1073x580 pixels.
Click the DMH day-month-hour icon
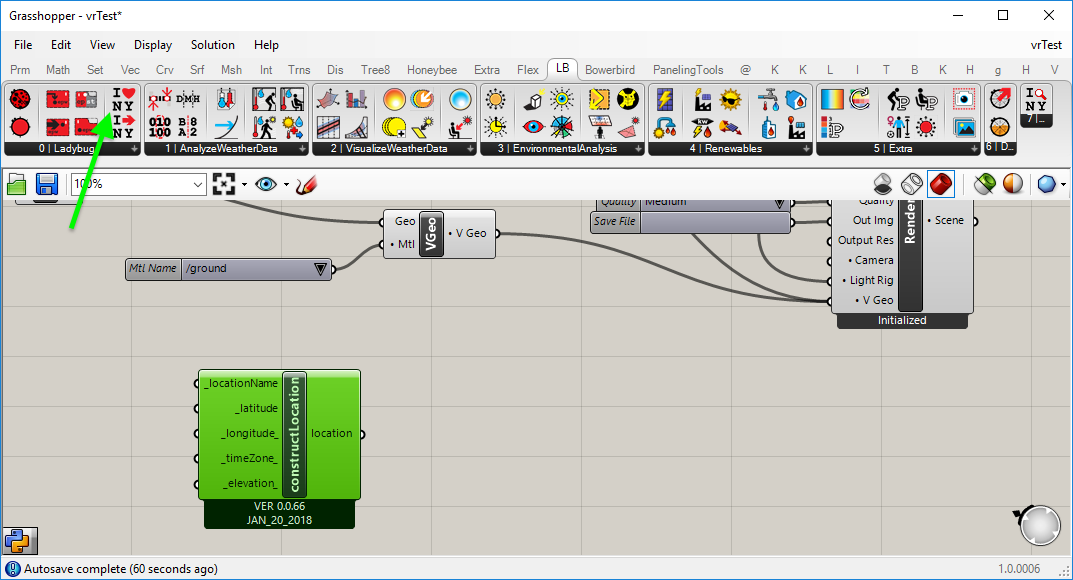pos(188,99)
